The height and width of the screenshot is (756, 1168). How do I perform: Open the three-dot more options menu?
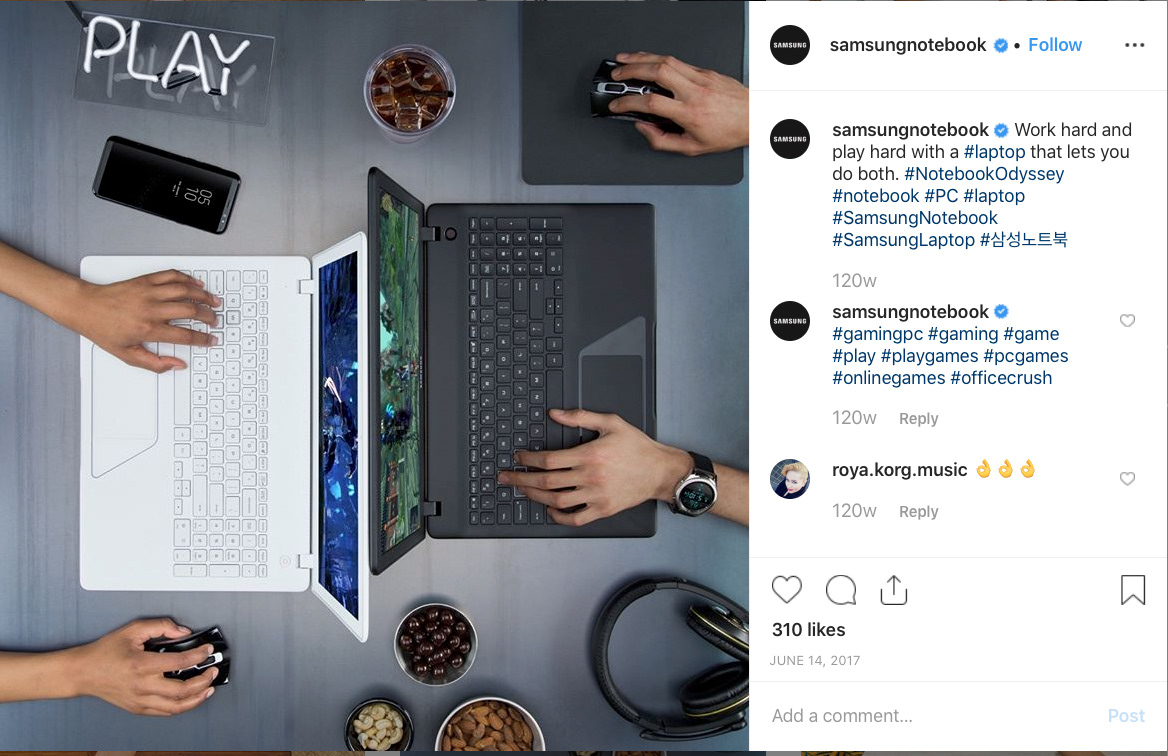point(1134,45)
